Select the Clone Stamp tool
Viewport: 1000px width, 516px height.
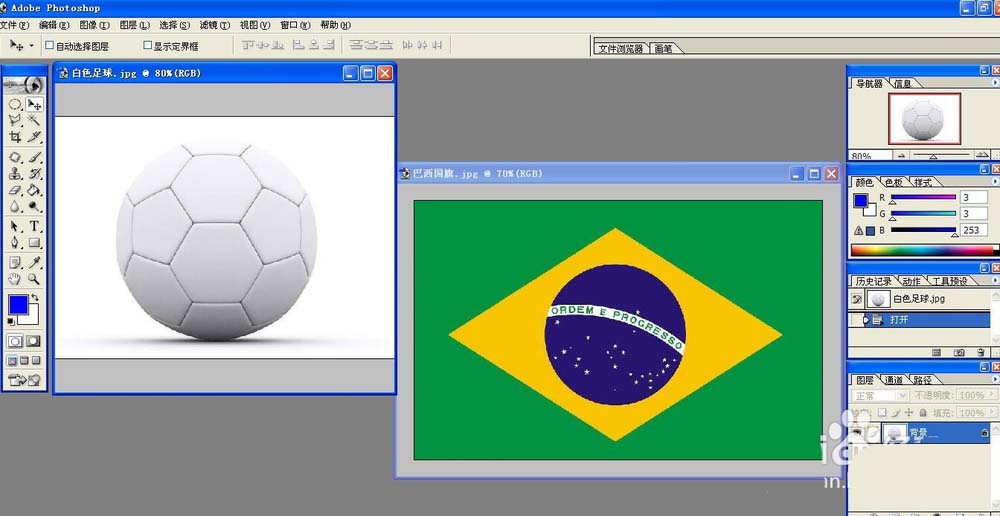coord(15,173)
